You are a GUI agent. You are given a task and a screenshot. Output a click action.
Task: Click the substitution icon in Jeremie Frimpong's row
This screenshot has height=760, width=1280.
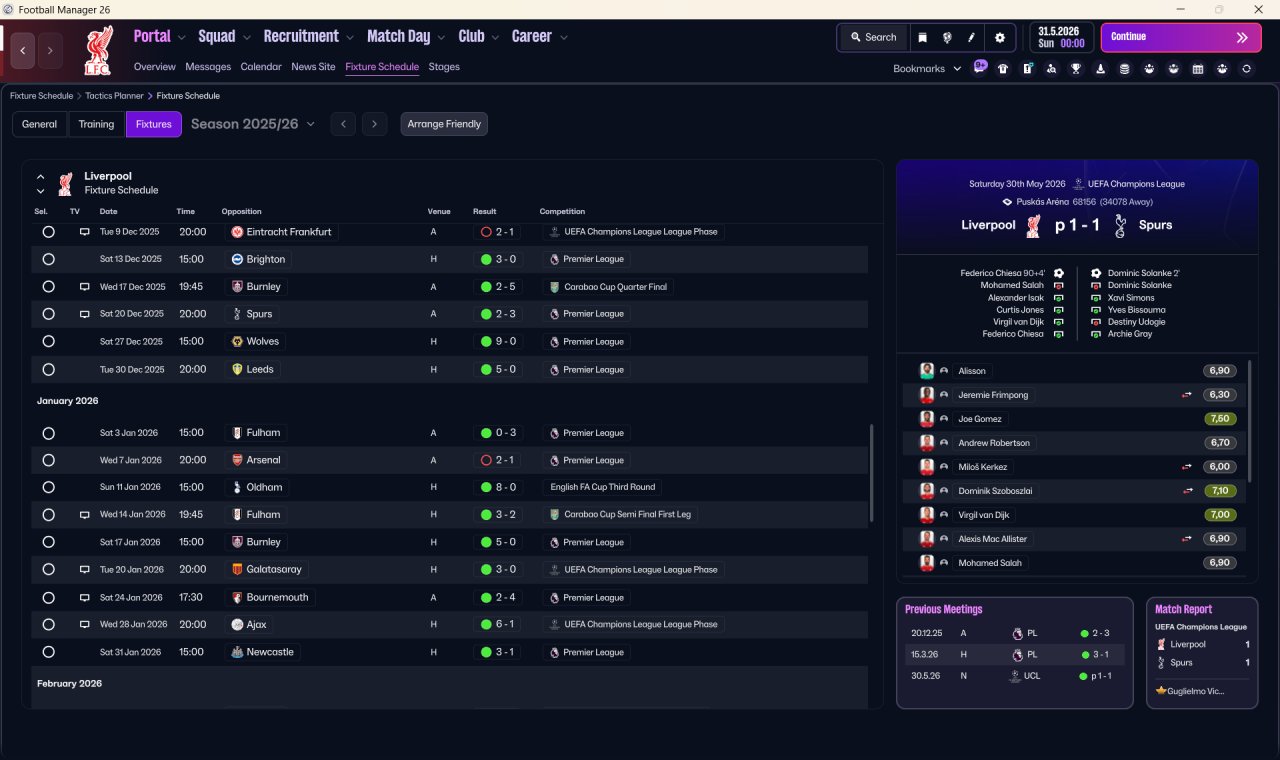coord(1187,395)
